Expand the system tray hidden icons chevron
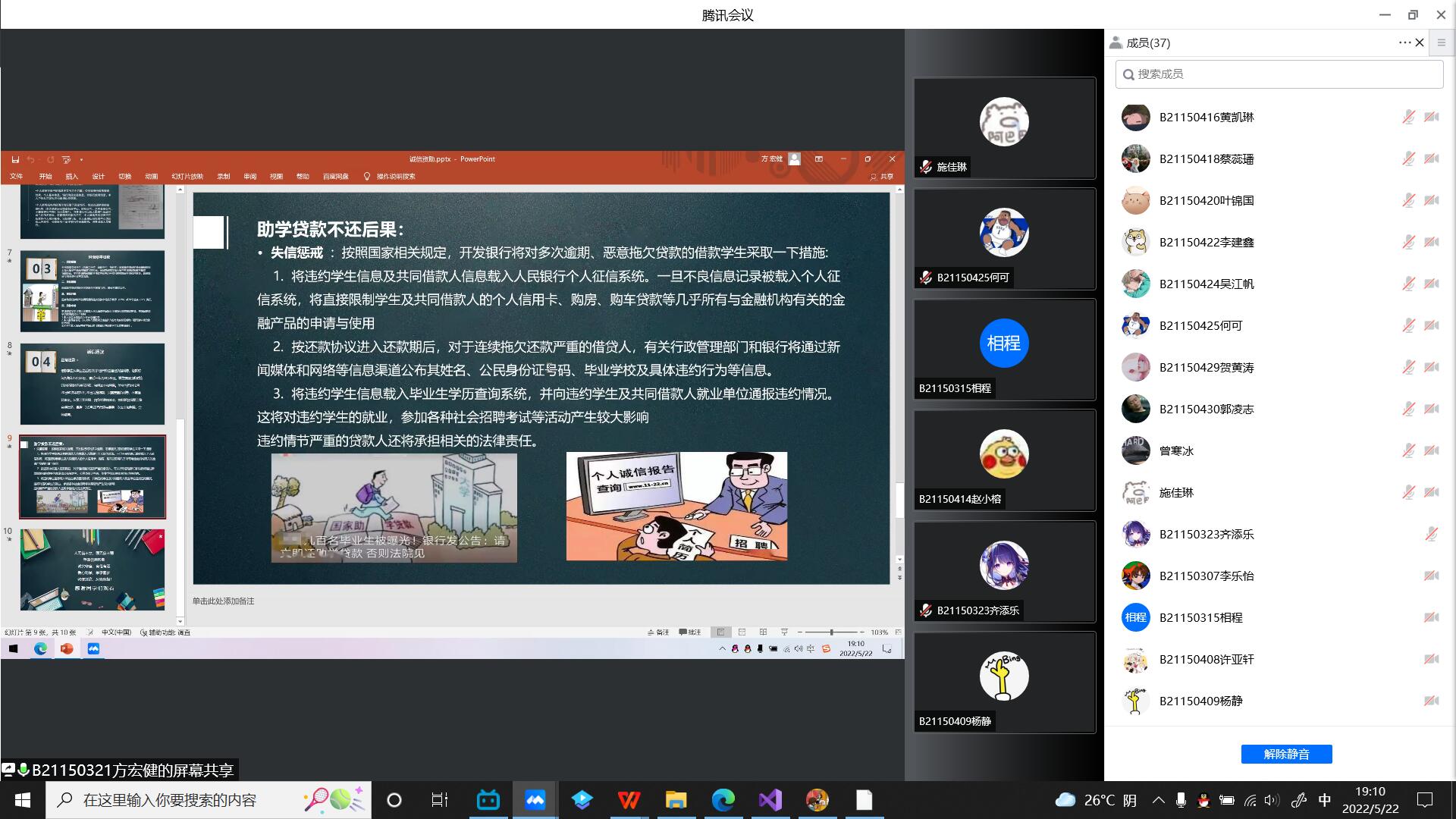1456x819 pixels. 1158,800
